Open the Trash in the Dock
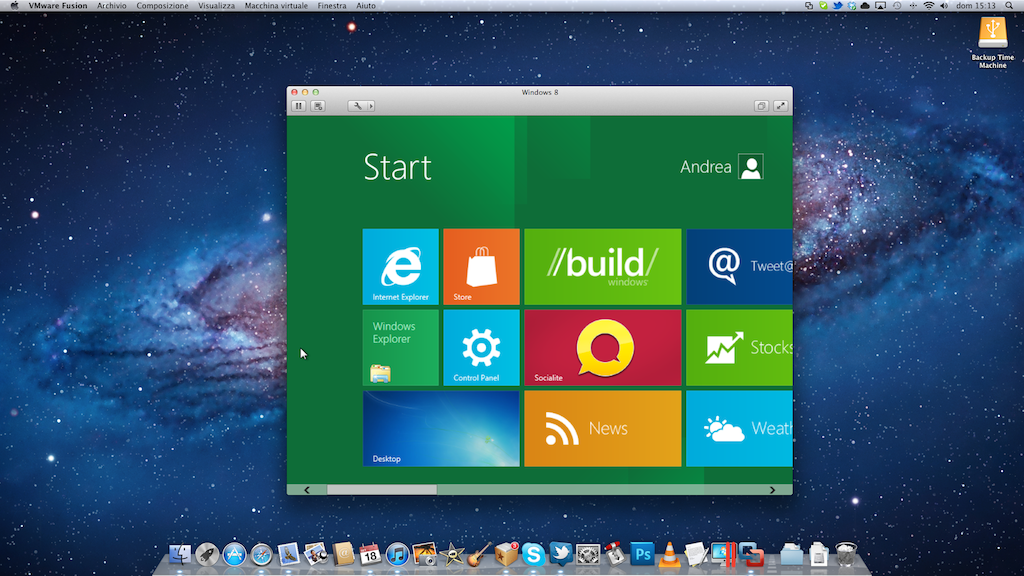The image size is (1024, 576). click(x=846, y=554)
